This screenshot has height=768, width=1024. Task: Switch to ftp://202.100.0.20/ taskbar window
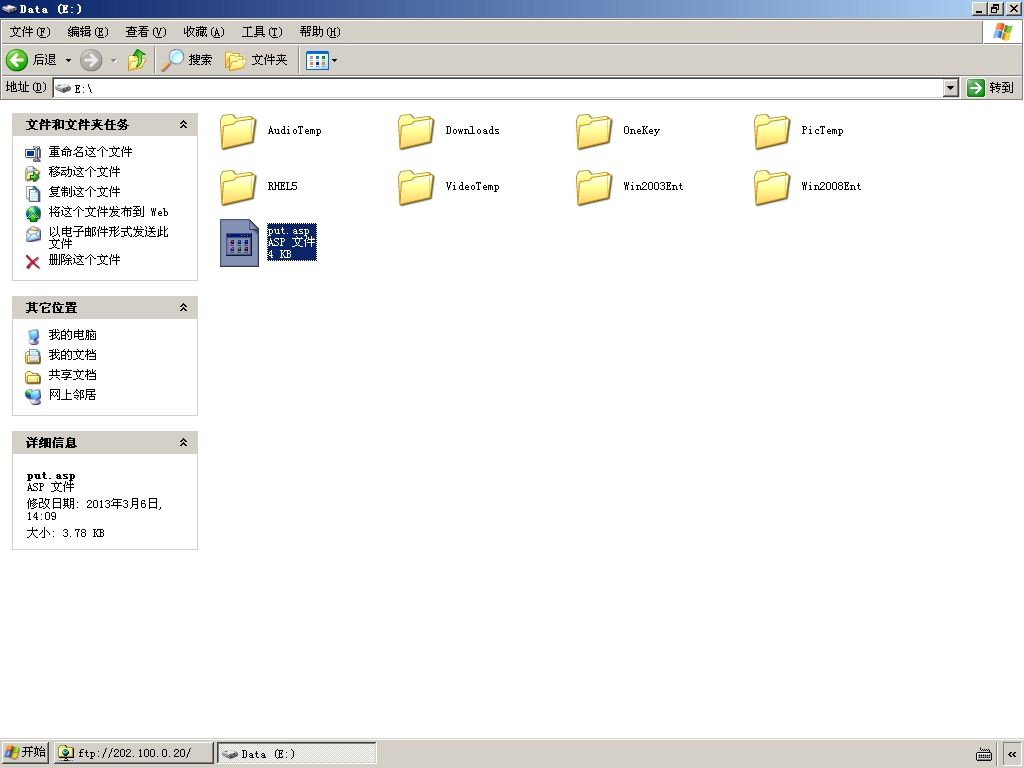point(134,753)
